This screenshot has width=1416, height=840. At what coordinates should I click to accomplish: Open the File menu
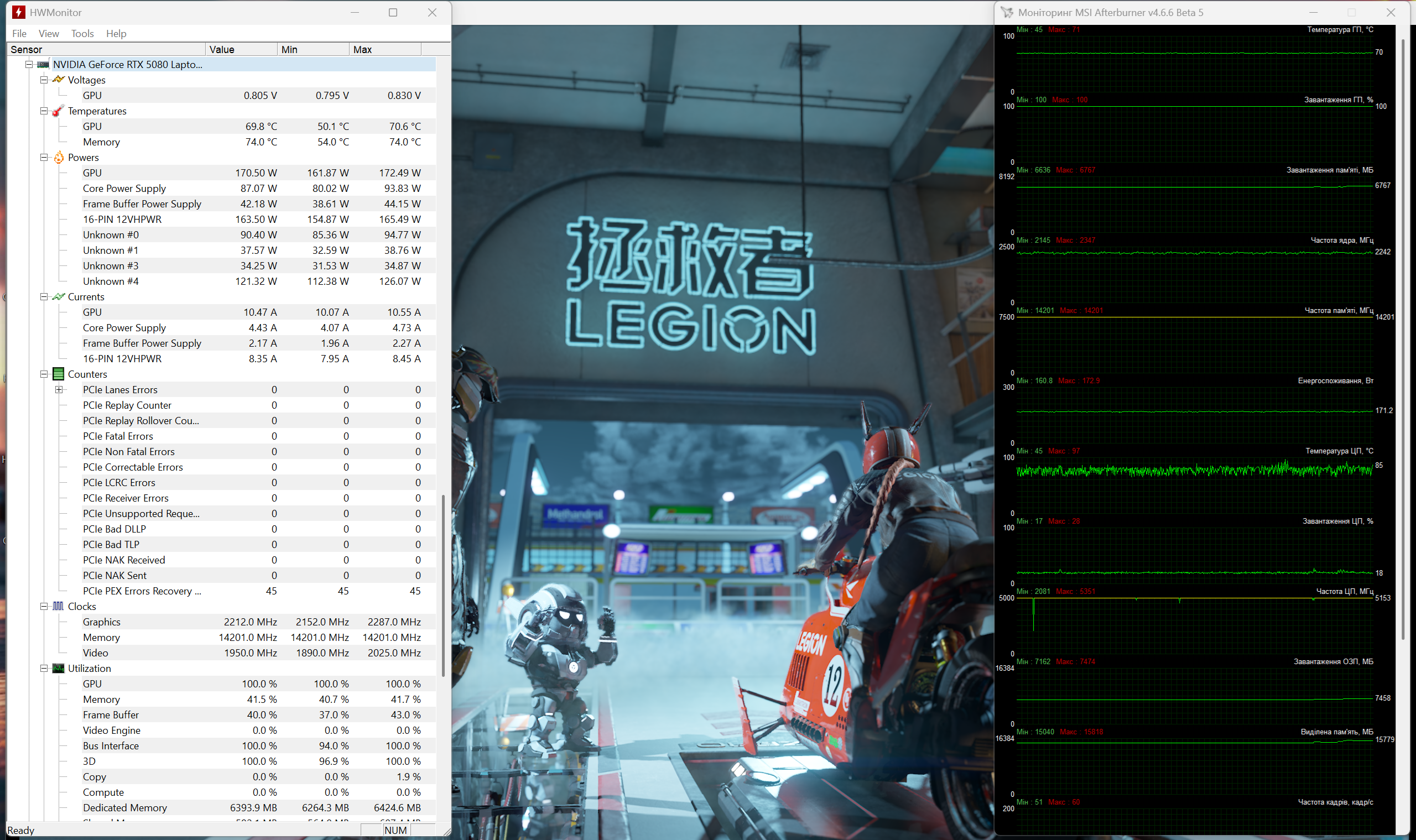point(19,33)
